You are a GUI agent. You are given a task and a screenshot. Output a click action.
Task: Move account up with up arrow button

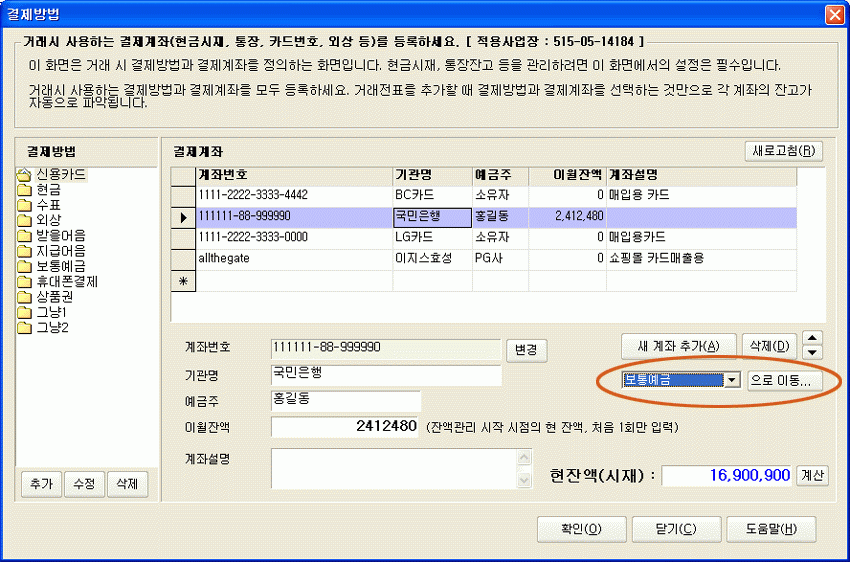812,338
